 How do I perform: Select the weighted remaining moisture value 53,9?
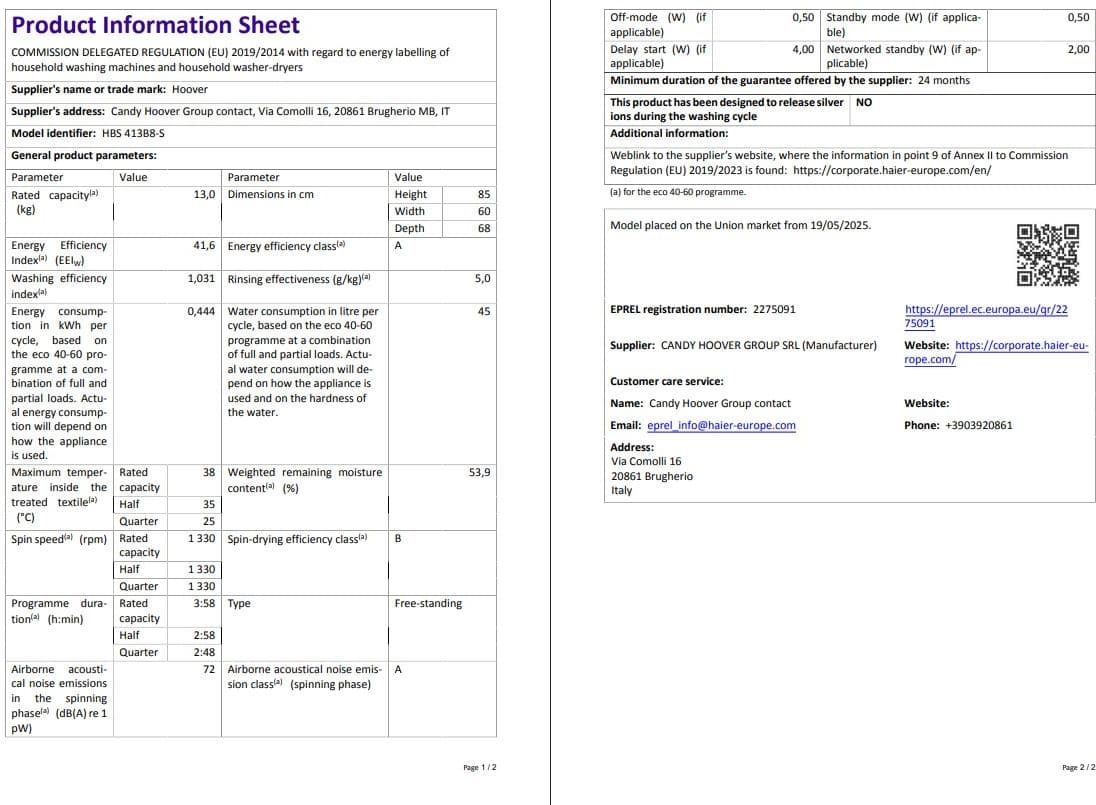tap(479, 472)
